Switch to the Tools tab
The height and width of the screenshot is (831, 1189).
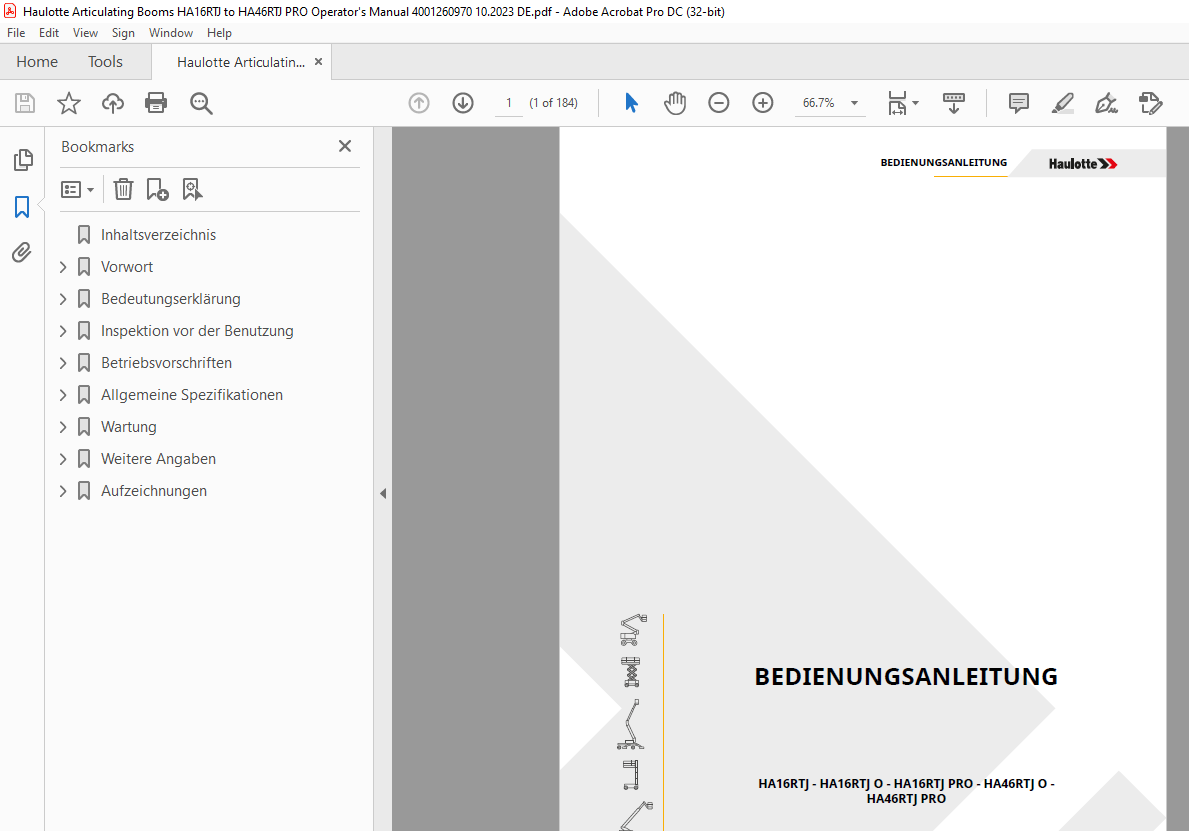pos(105,61)
